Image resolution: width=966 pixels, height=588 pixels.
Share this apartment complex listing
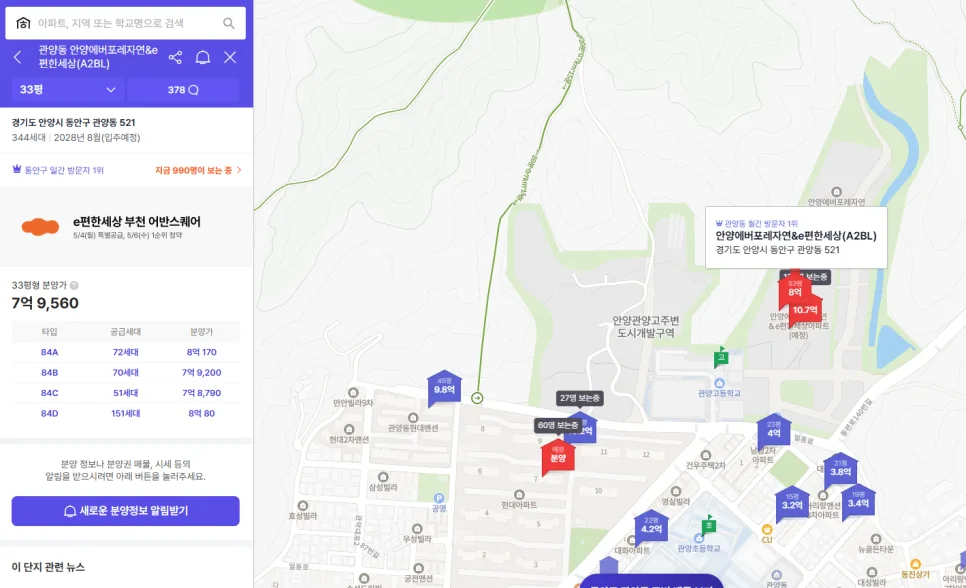[175, 57]
